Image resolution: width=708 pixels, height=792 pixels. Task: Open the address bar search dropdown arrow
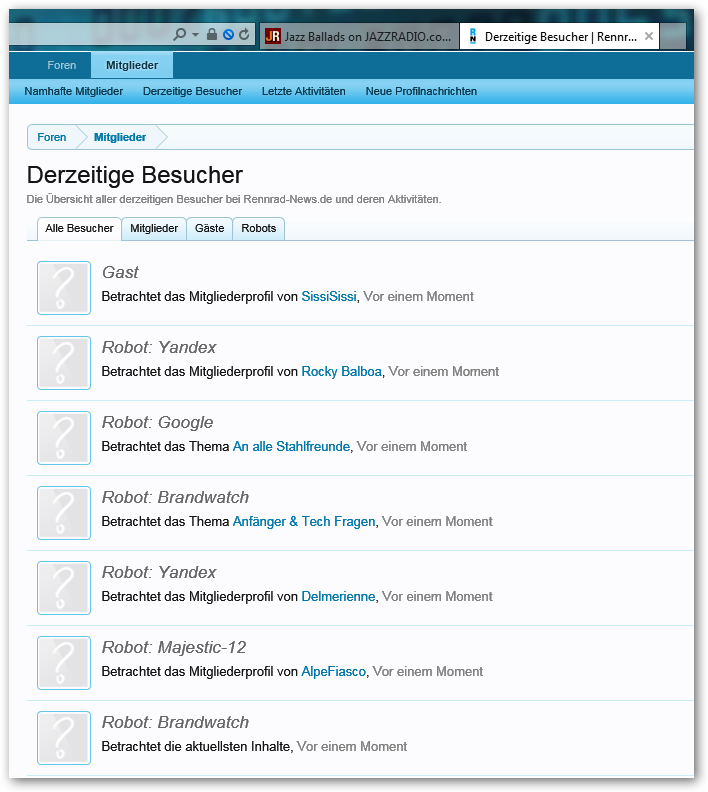pyautogui.click(x=195, y=35)
